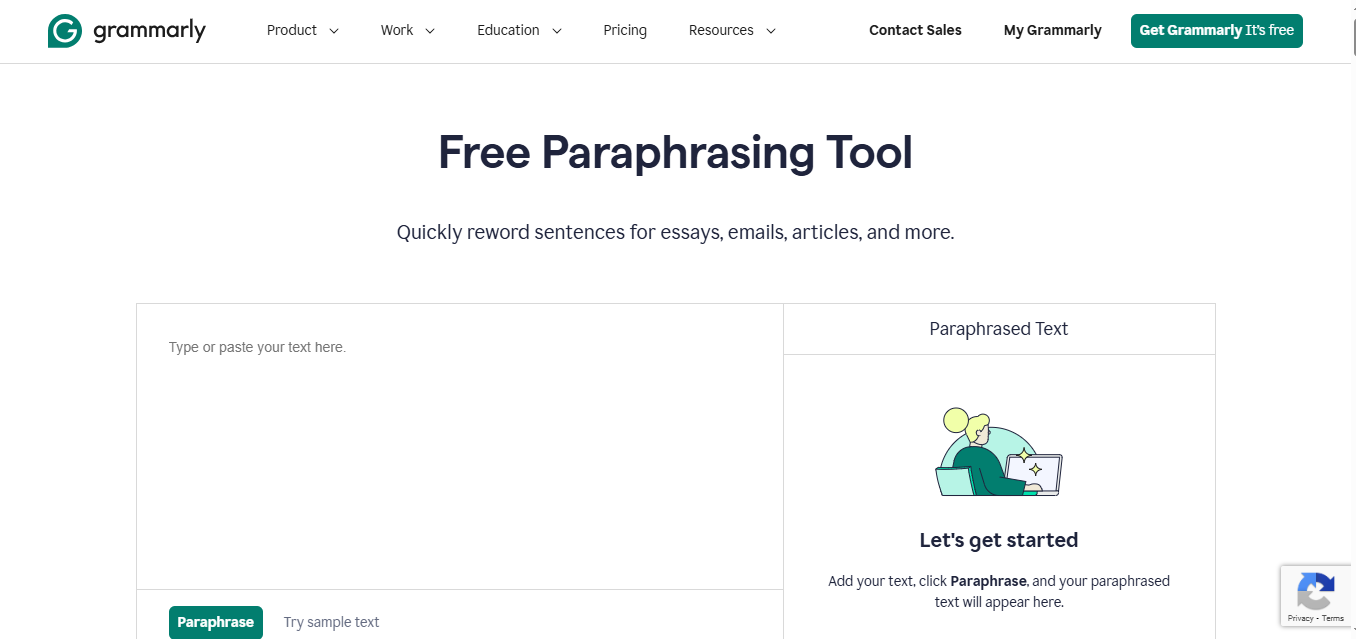Expand the Education menu chevron
The height and width of the screenshot is (639, 1356).
pos(557,31)
